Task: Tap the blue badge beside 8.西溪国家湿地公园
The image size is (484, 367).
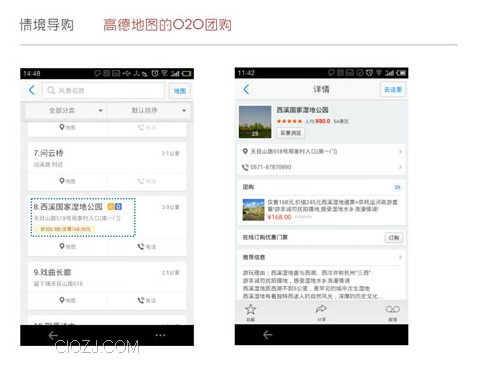Action: [118, 207]
